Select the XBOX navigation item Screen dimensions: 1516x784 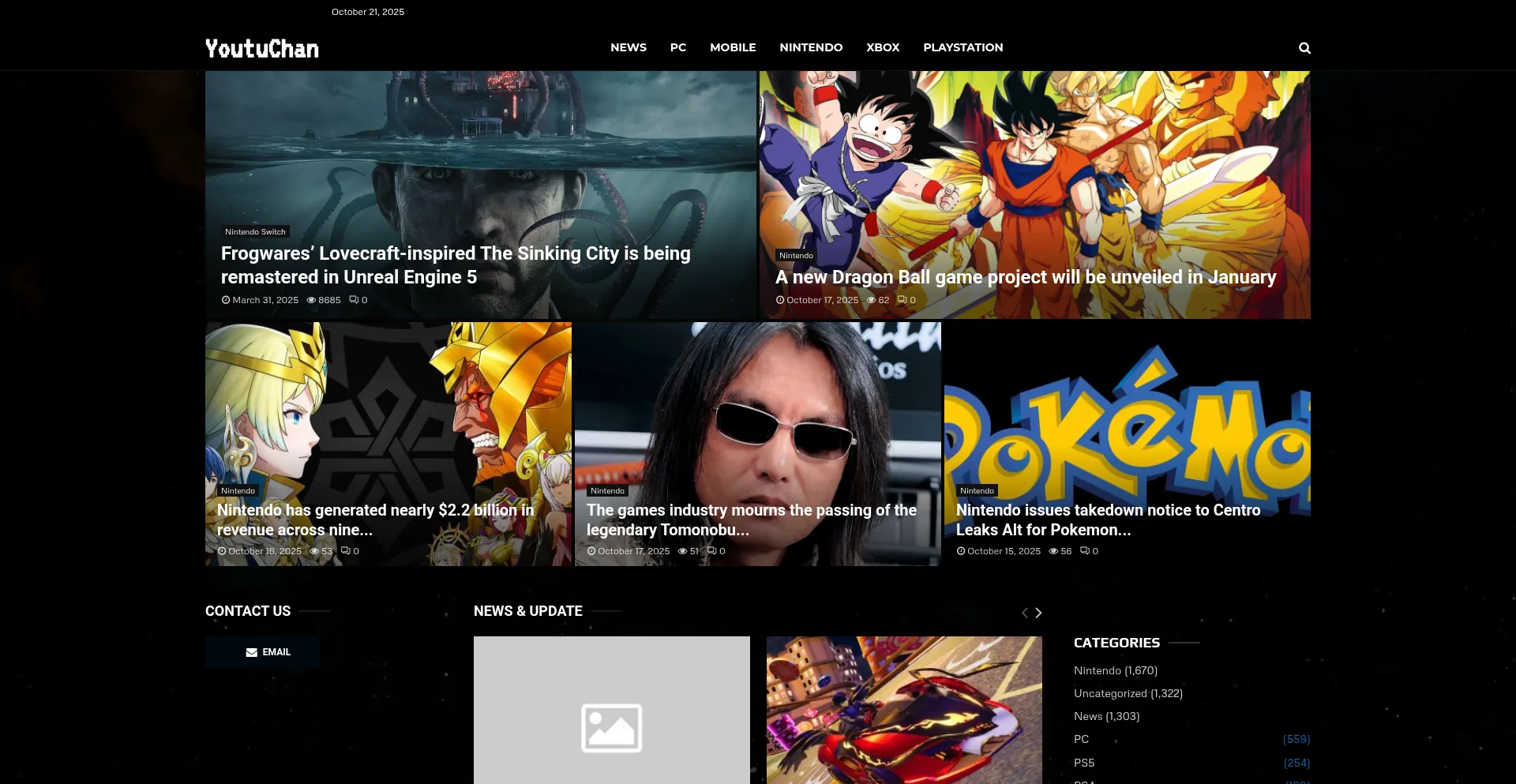[882, 47]
